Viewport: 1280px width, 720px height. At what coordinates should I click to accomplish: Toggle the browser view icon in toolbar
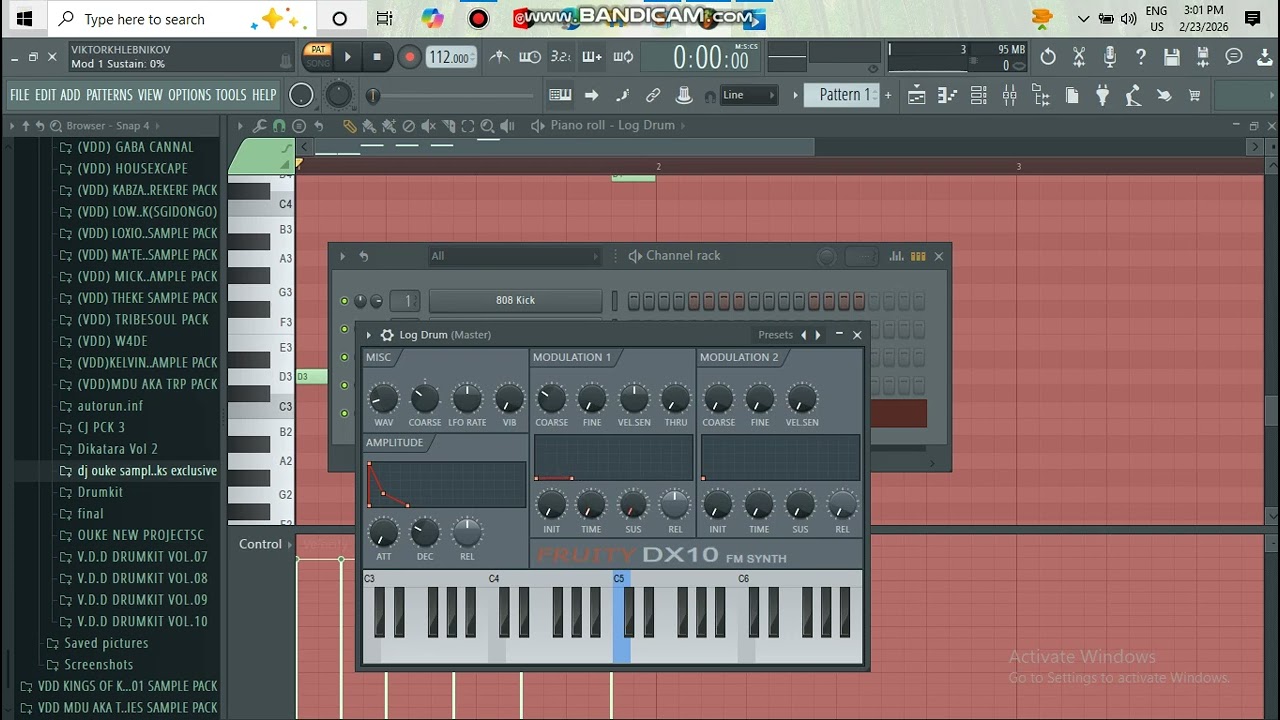[x=1041, y=95]
